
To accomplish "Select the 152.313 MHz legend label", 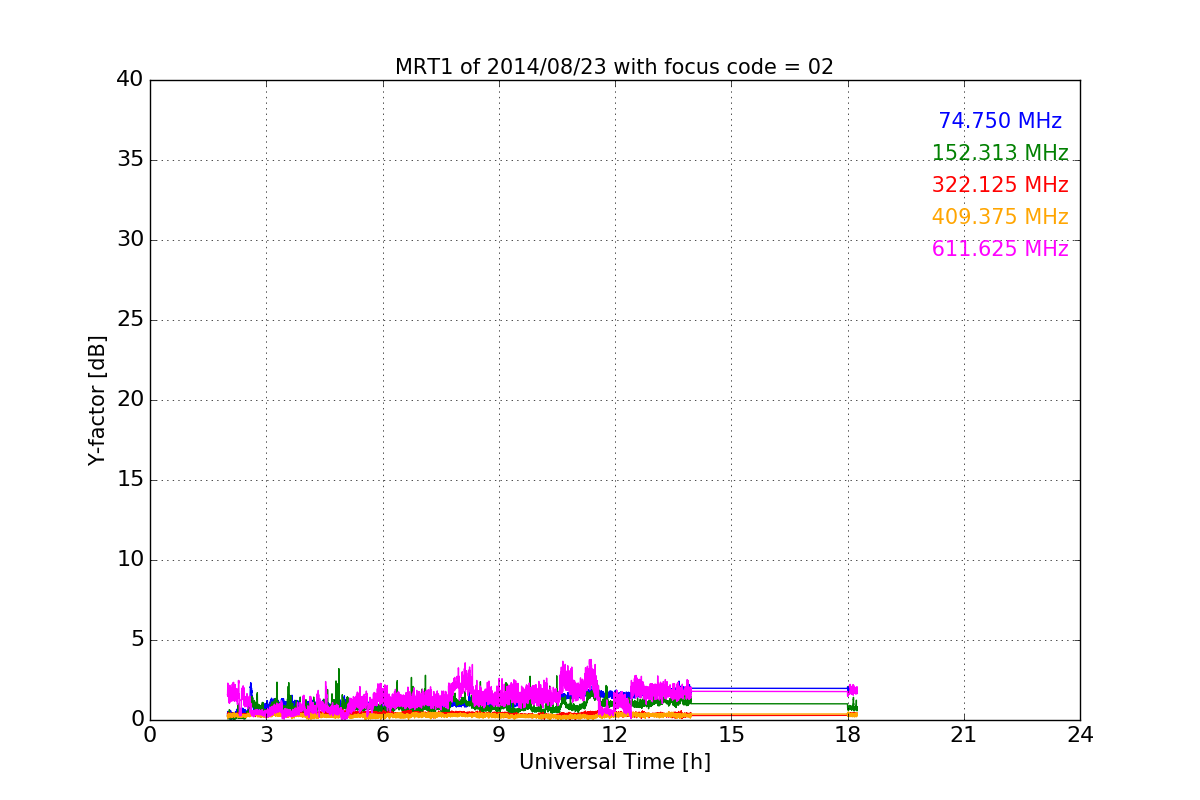I will pos(1000,153).
